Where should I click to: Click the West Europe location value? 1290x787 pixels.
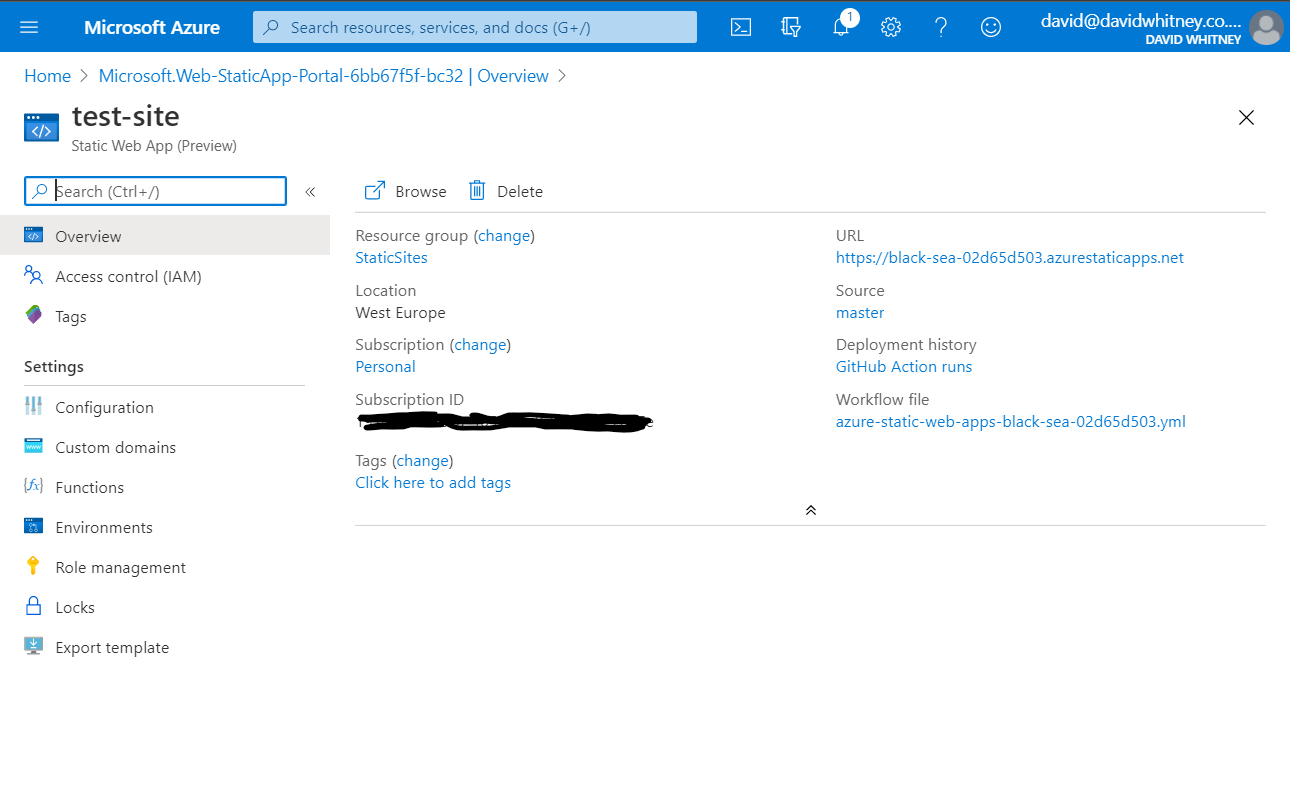click(x=400, y=313)
